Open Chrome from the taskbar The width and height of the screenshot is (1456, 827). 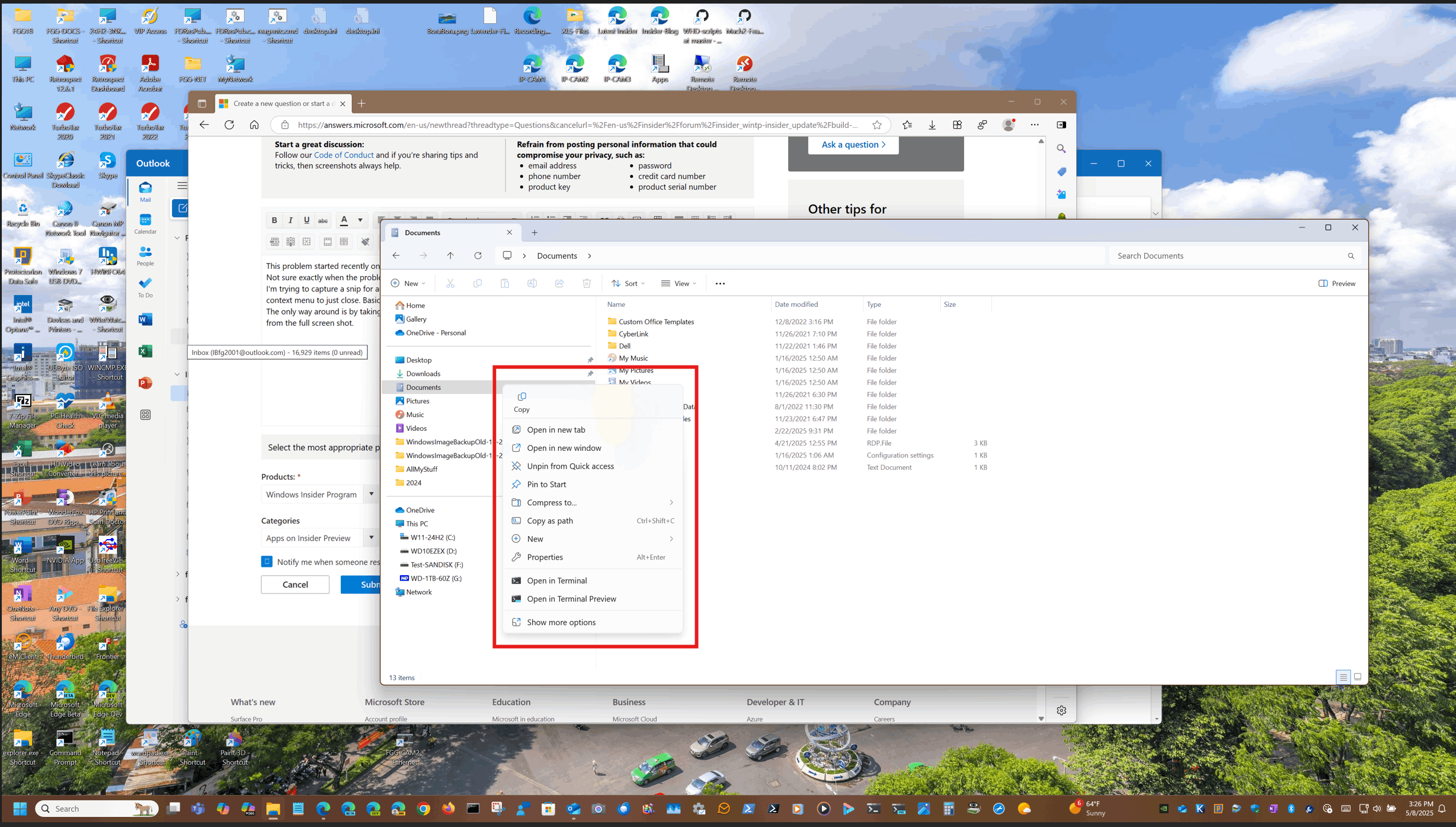coord(423,809)
